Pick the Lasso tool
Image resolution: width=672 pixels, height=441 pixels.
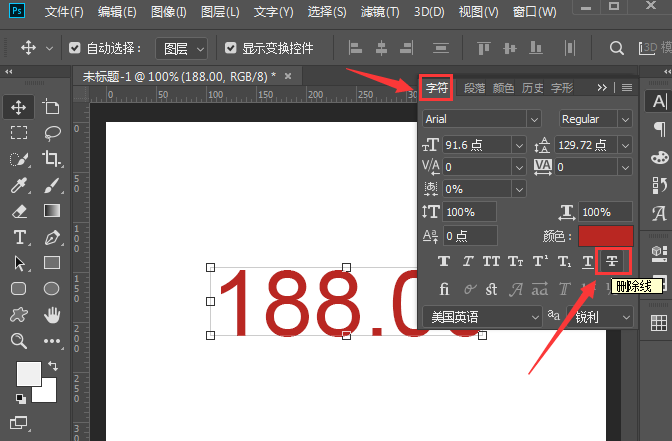[x=52, y=133]
